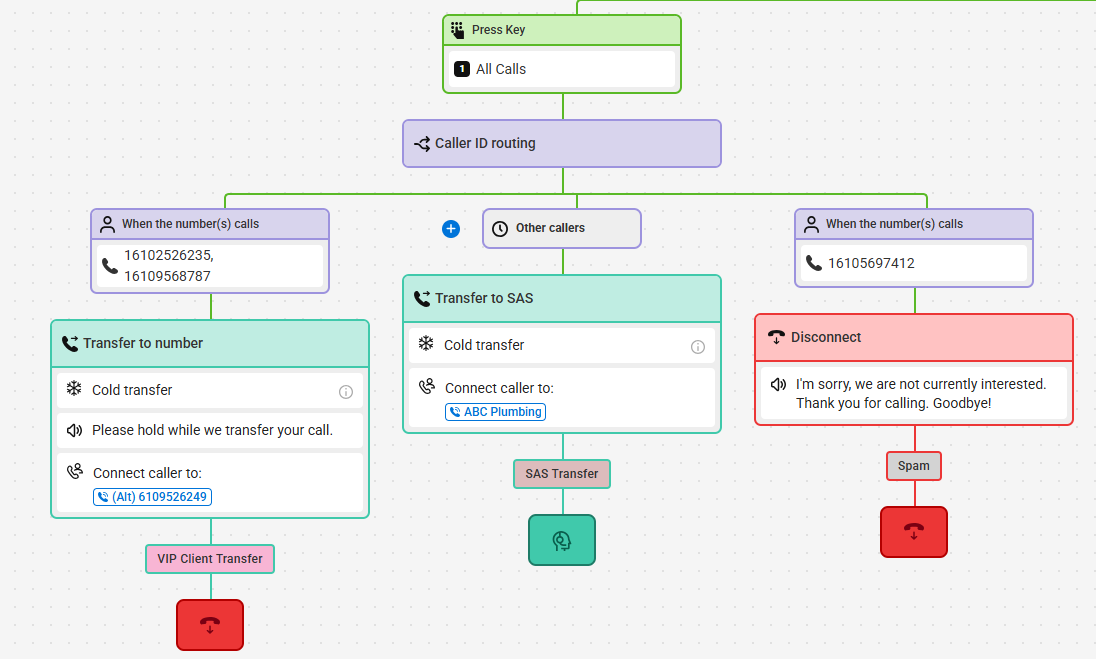This screenshot has width=1096, height=659.
Task: Click the Transfer to number phone icon
Action: (x=70, y=343)
